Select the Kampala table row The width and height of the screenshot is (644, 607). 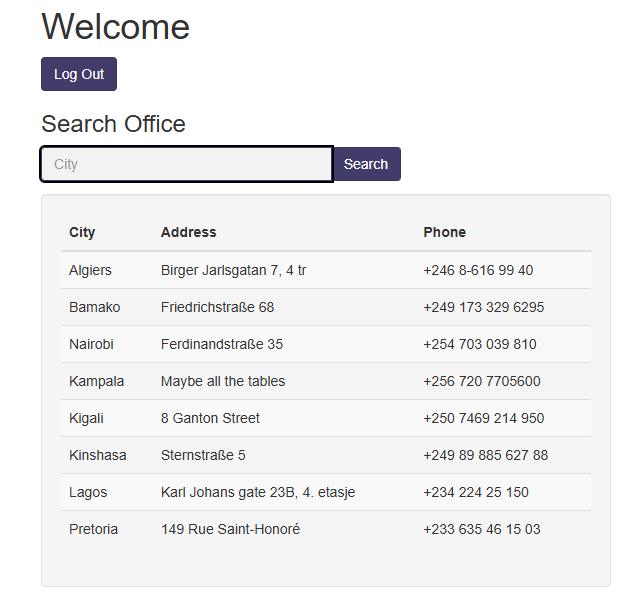pyautogui.click(x=326, y=381)
